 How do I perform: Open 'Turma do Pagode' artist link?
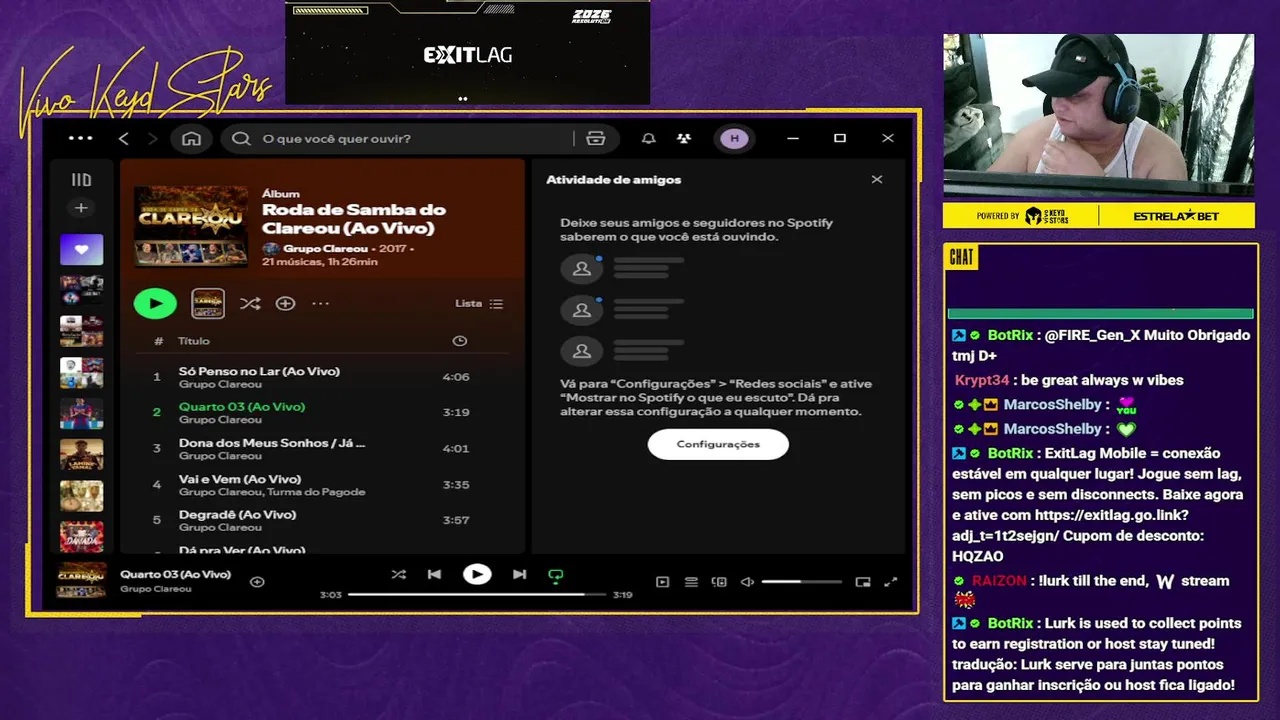(x=316, y=492)
